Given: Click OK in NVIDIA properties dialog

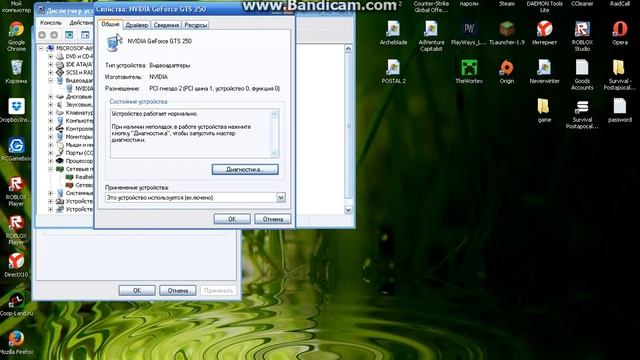Looking at the screenshot, I should 232,219.
